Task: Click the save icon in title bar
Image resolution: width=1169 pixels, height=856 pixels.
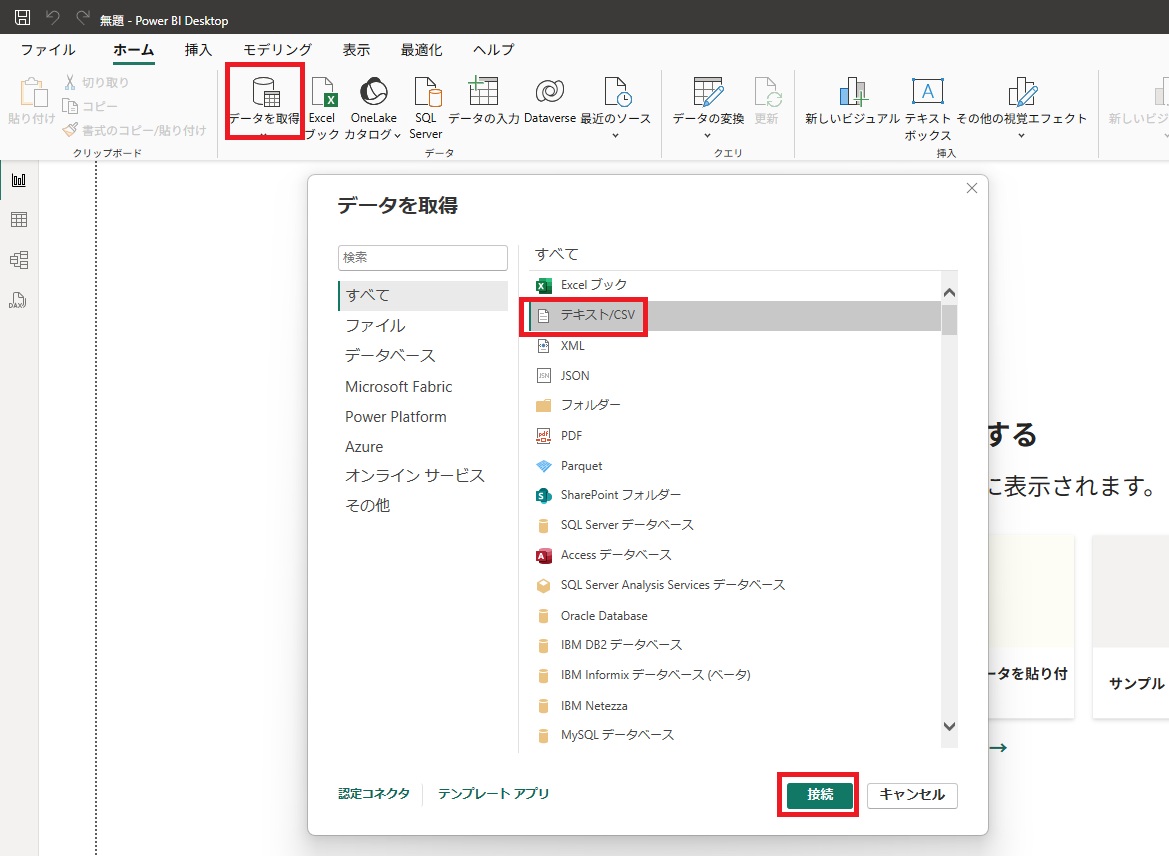Action: [x=23, y=17]
